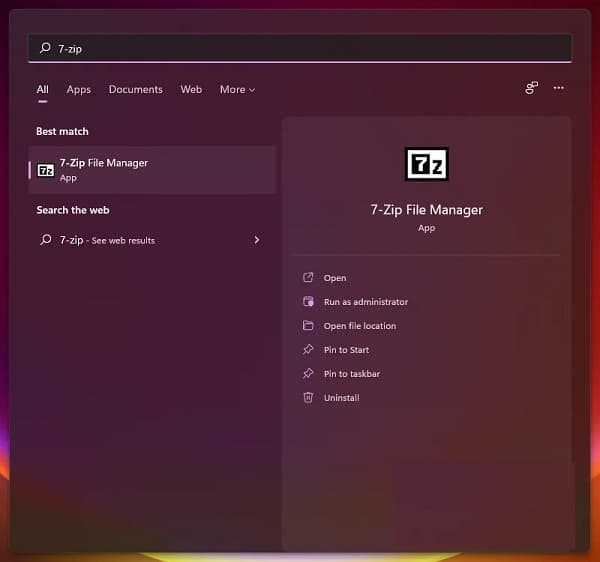Click the Open file location folder icon

tap(308, 325)
